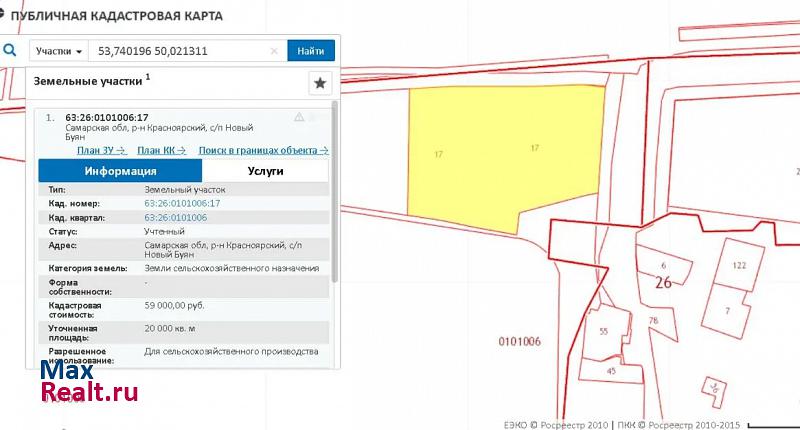Open the План ЗУ link
The height and width of the screenshot is (430, 800).
[x=101, y=150]
